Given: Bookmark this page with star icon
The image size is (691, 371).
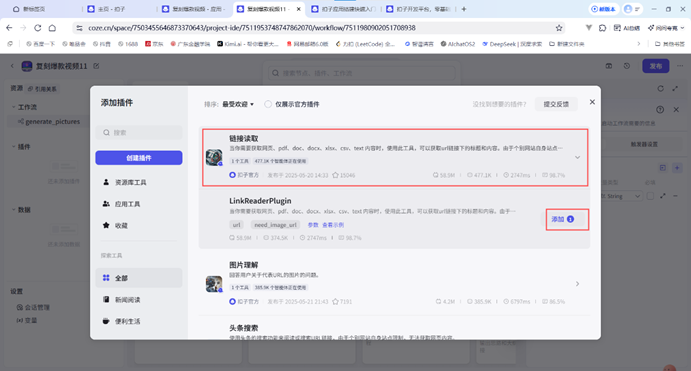Looking at the screenshot, I should [x=559, y=28].
